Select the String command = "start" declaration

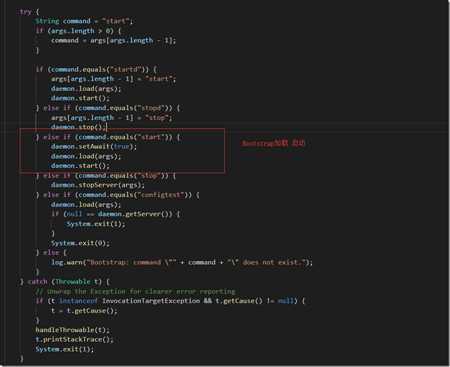click(x=84, y=21)
